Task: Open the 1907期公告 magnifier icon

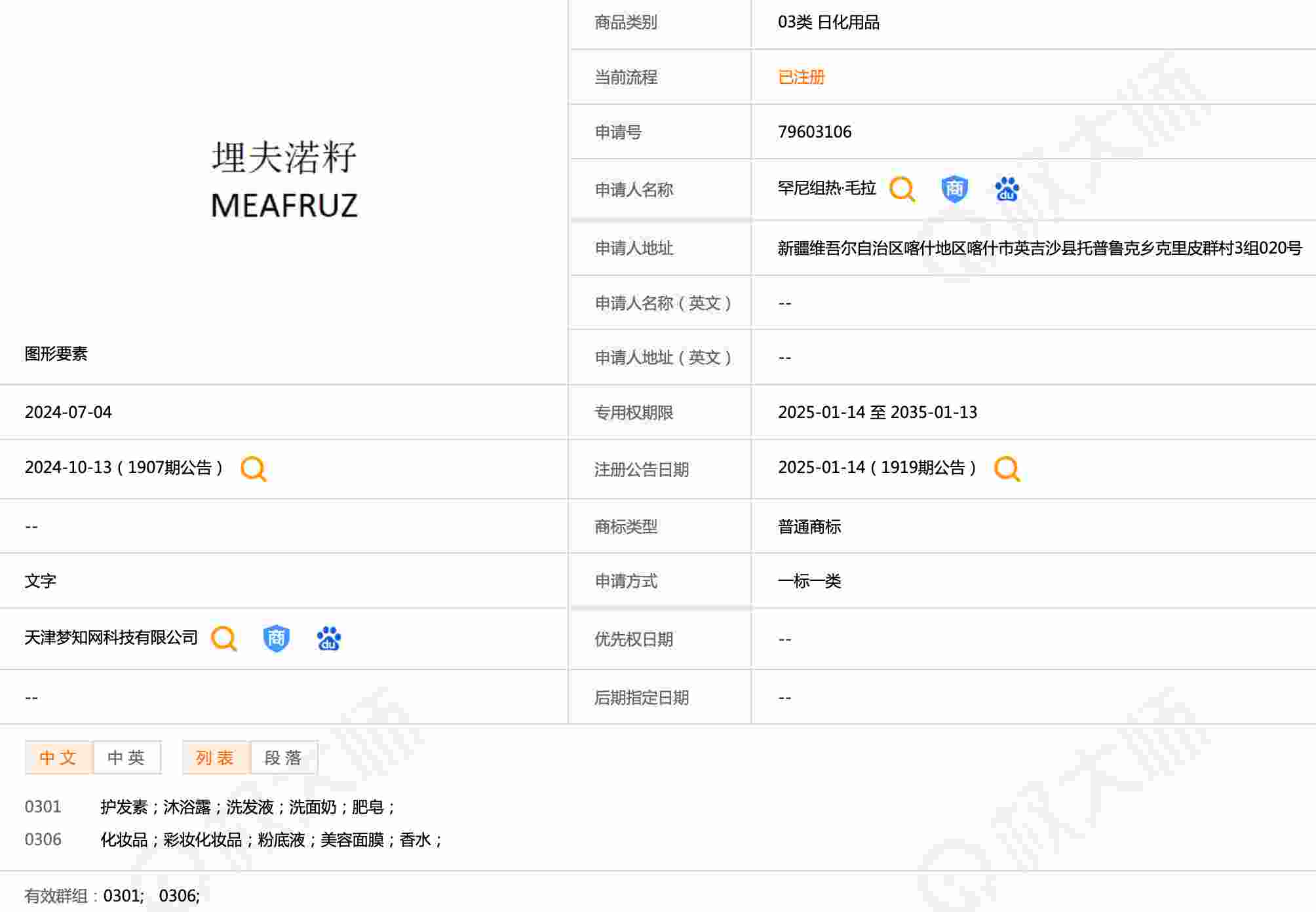Action: tap(254, 468)
